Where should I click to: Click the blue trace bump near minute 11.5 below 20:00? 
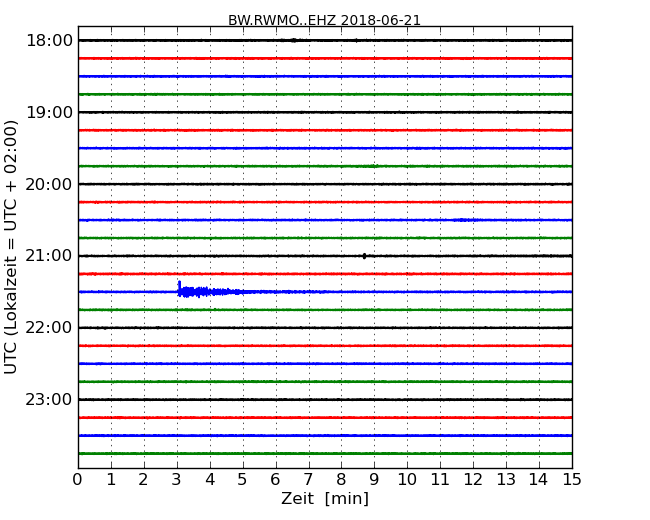tap(463, 220)
